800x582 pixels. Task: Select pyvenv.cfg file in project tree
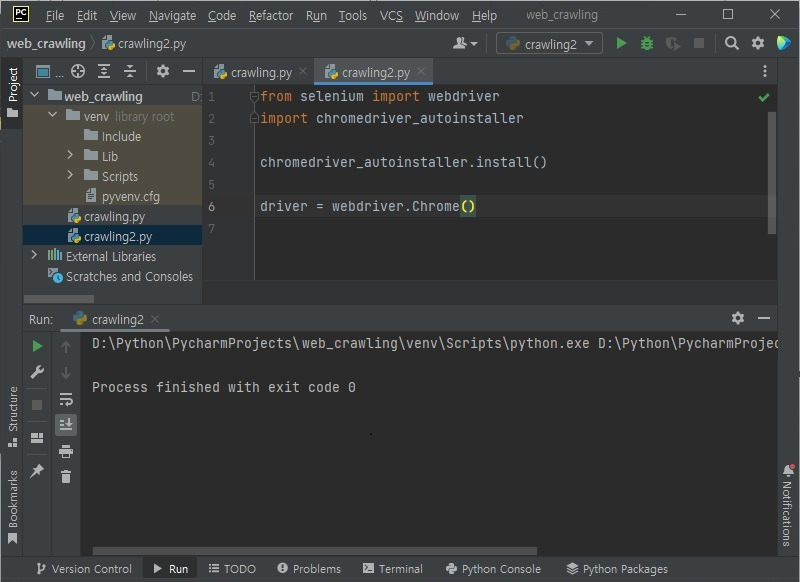coord(130,196)
